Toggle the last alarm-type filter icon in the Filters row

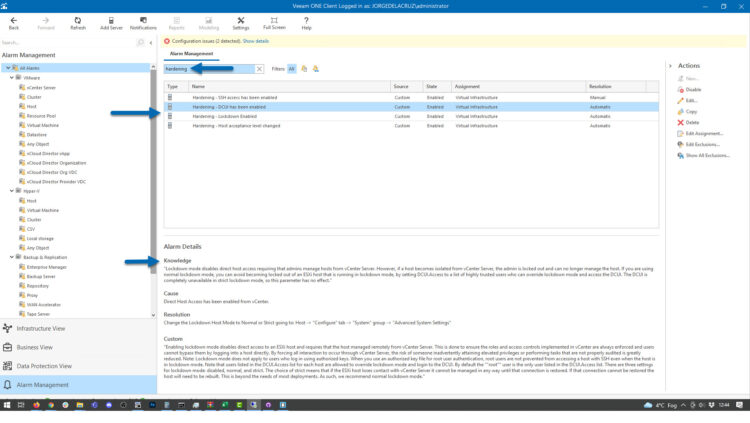[316, 69]
